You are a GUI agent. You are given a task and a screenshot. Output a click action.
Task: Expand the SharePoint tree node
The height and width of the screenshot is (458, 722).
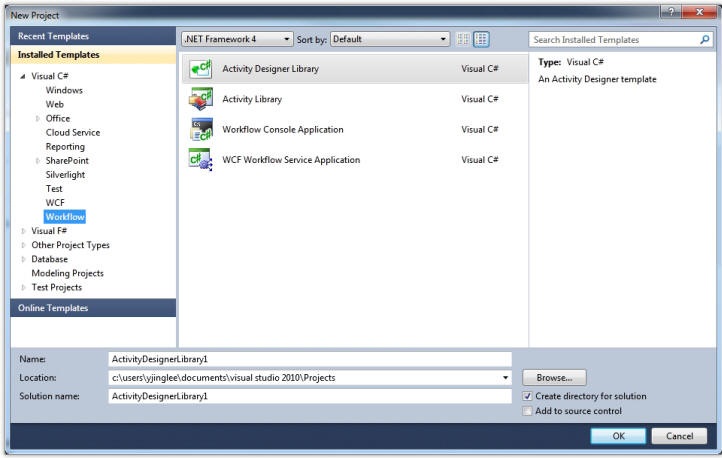click(38, 161)
